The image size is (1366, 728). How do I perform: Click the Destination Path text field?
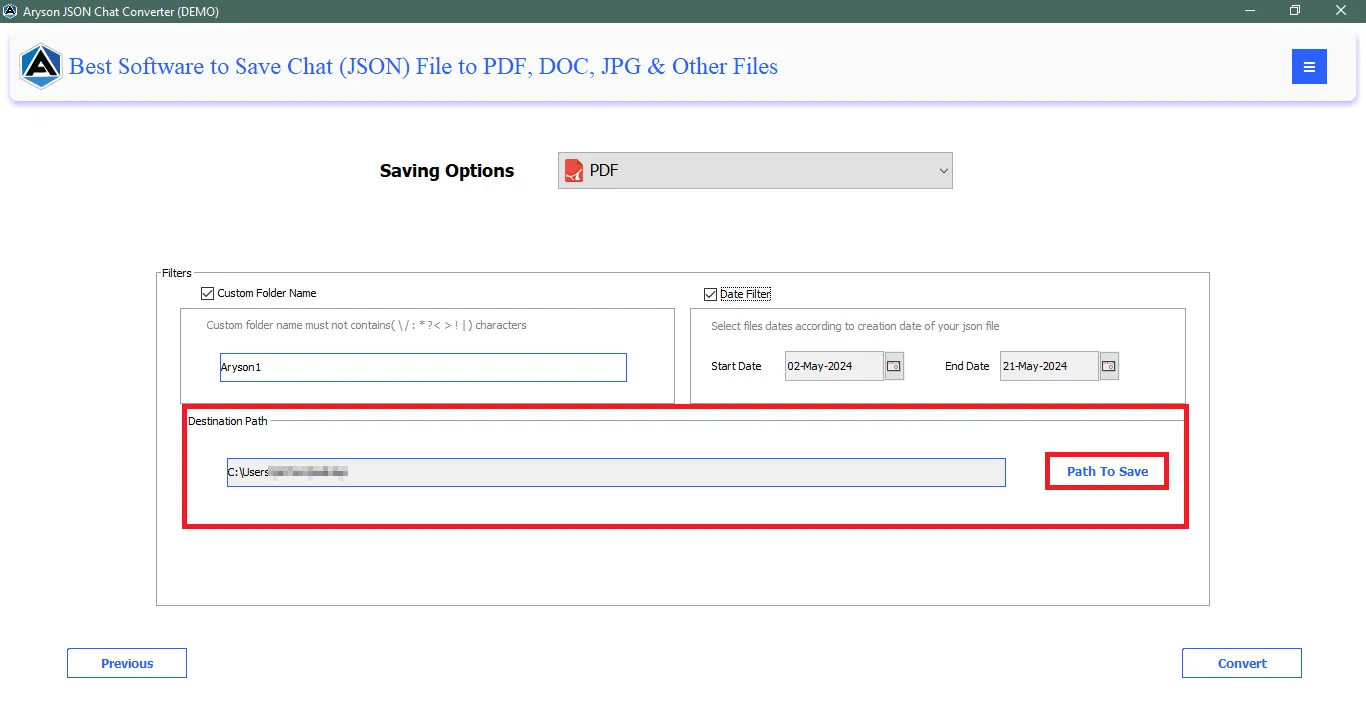coord(616,473)
